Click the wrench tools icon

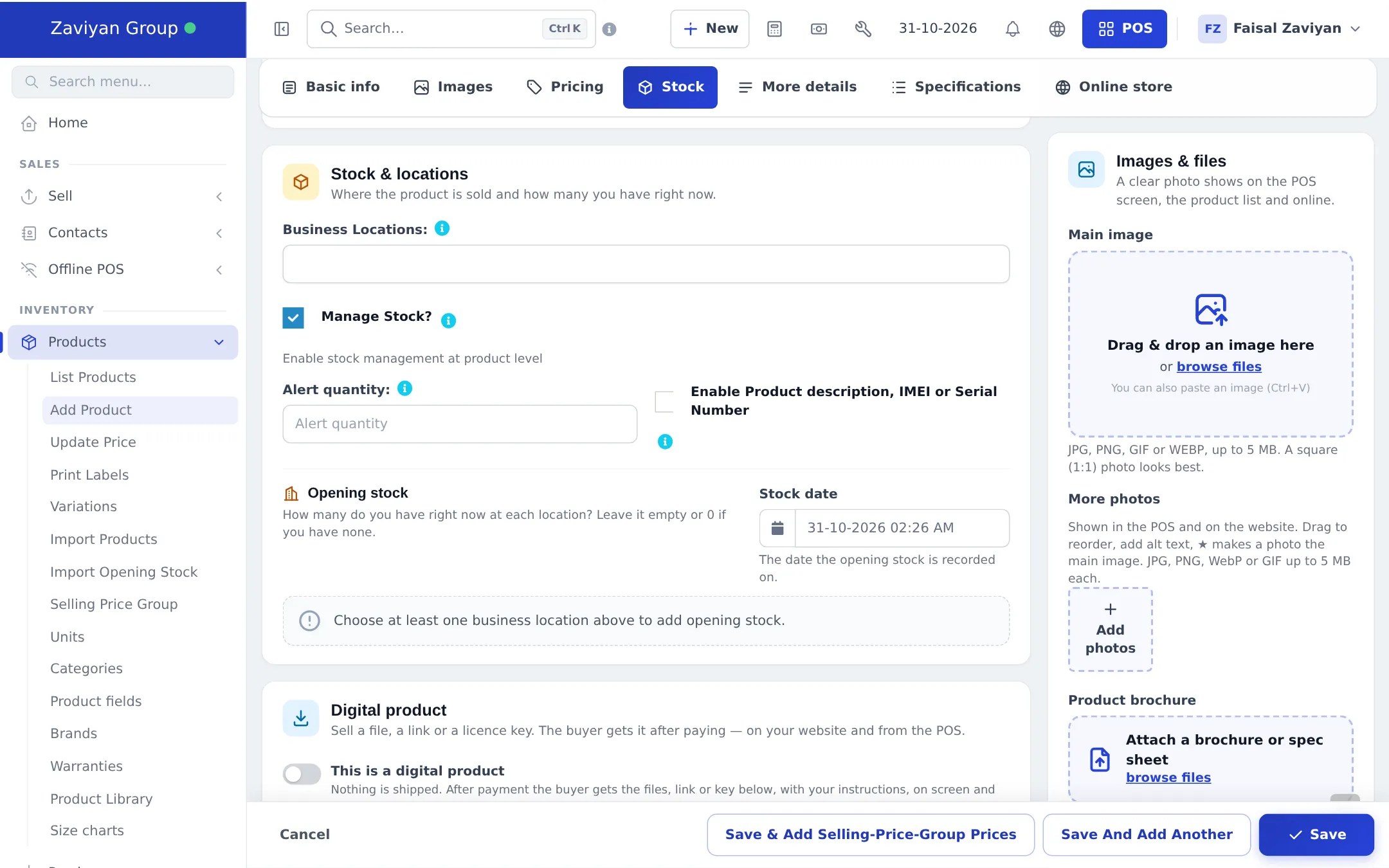863,29
